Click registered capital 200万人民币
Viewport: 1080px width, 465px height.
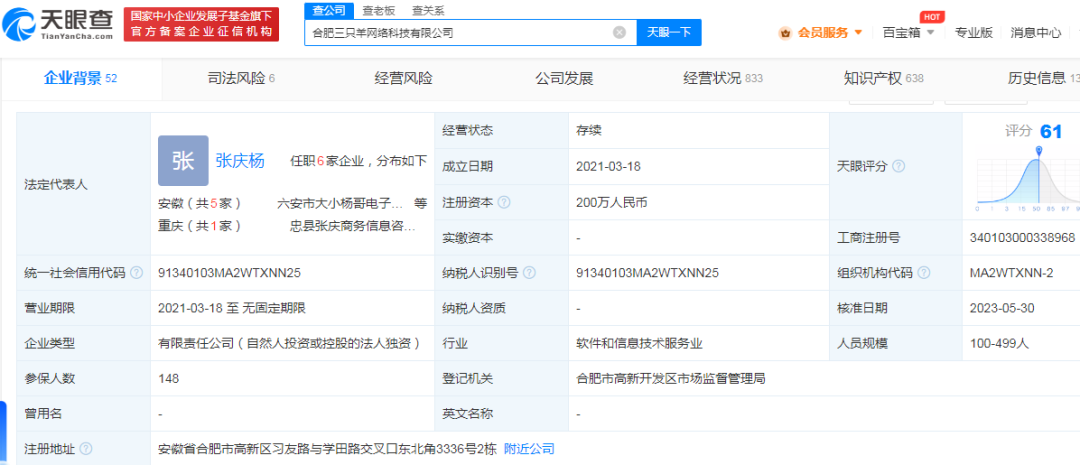click(x=612, y=203)
